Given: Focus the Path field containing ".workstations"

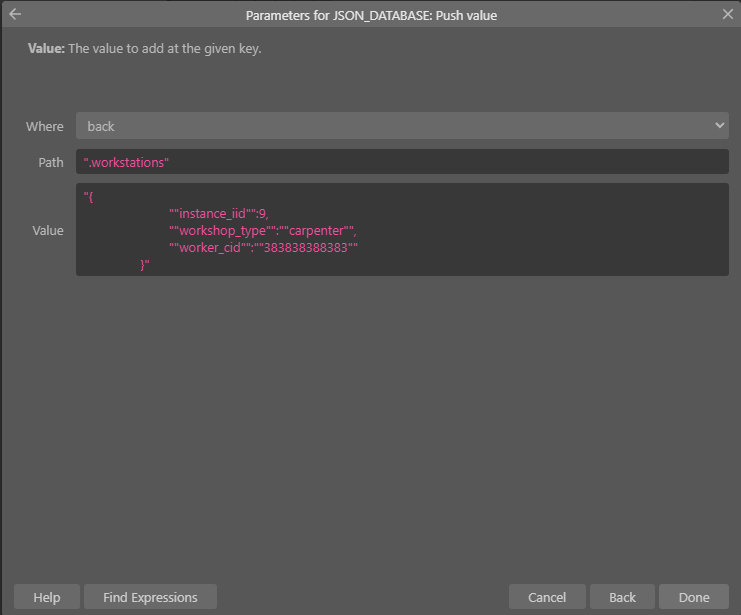Looking at the screenshot, I should 402,162.
